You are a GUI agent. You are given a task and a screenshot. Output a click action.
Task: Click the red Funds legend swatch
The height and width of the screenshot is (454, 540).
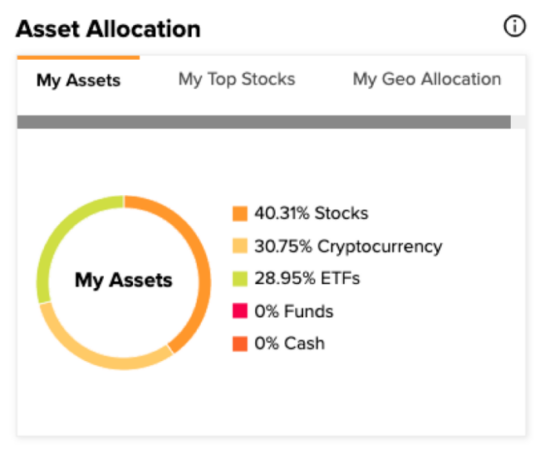(x=240, y=311)
